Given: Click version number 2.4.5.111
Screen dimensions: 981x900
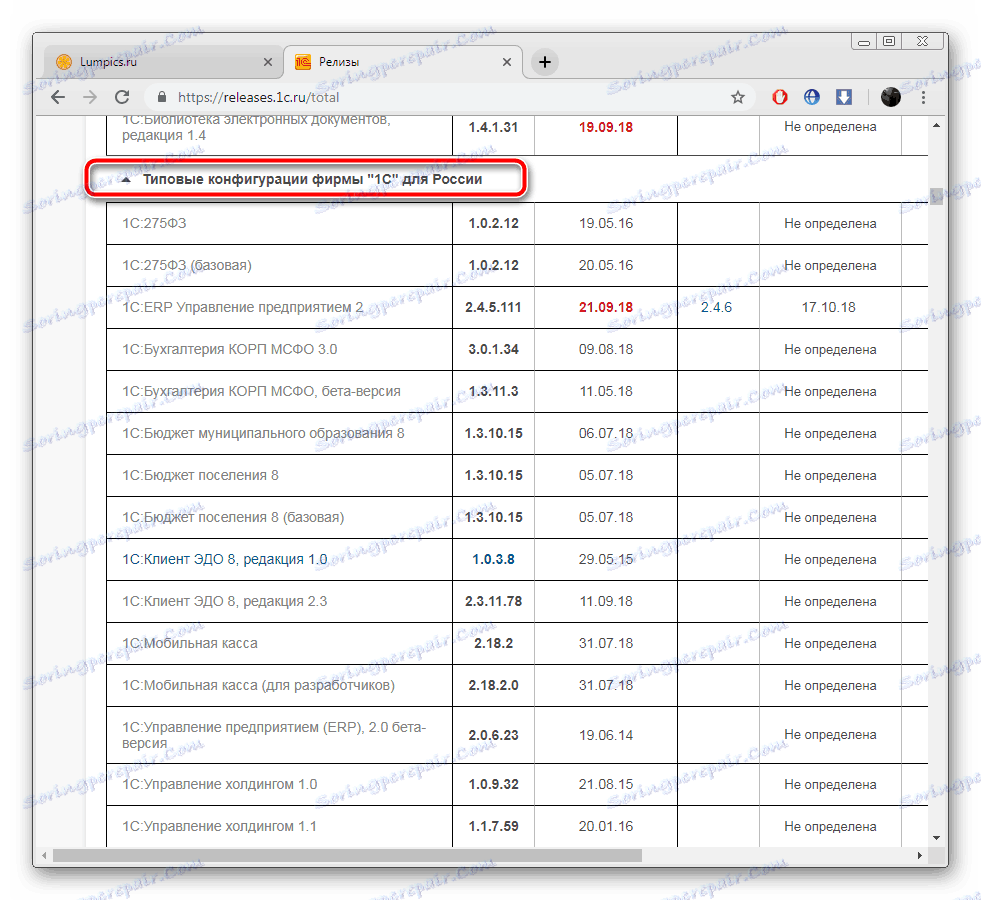Looking at the screenshot, I should pos(493,307).
